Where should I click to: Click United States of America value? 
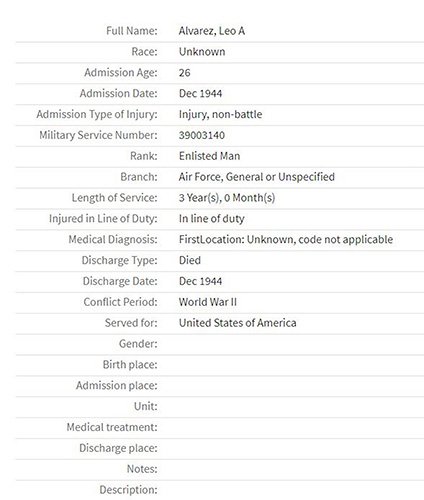coord(238,323)
